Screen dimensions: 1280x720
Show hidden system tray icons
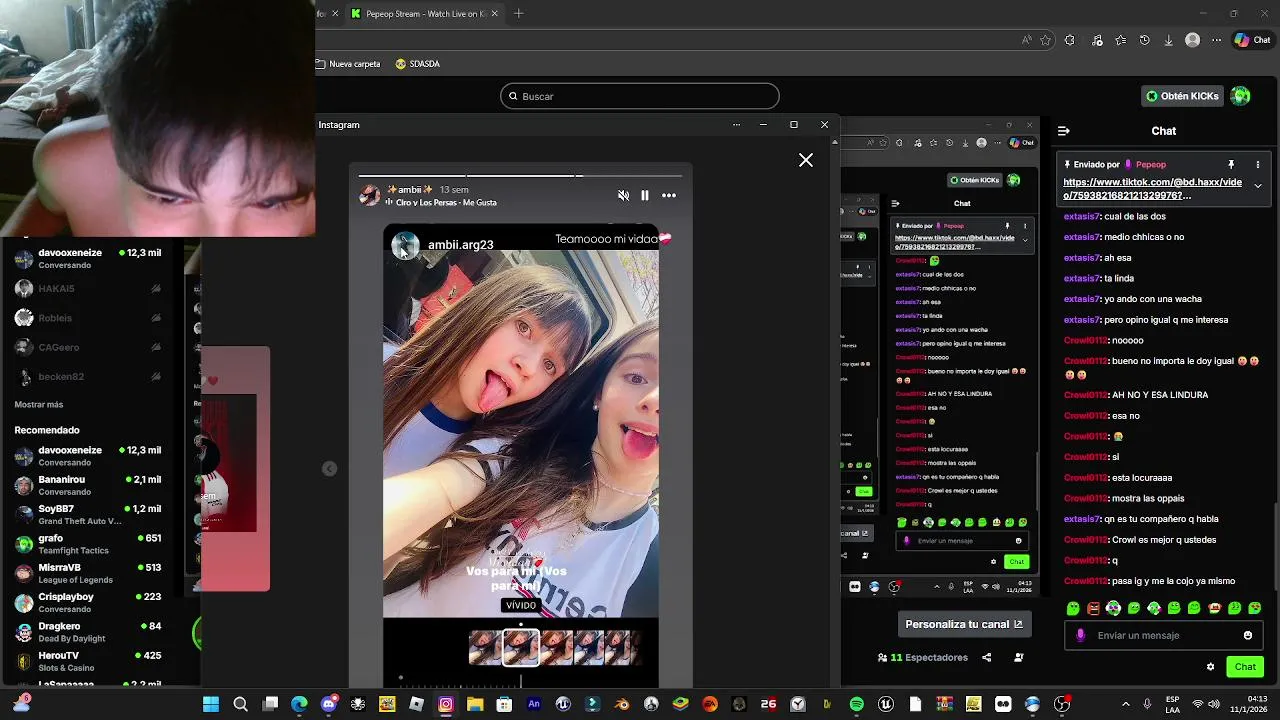[1126, 704]
